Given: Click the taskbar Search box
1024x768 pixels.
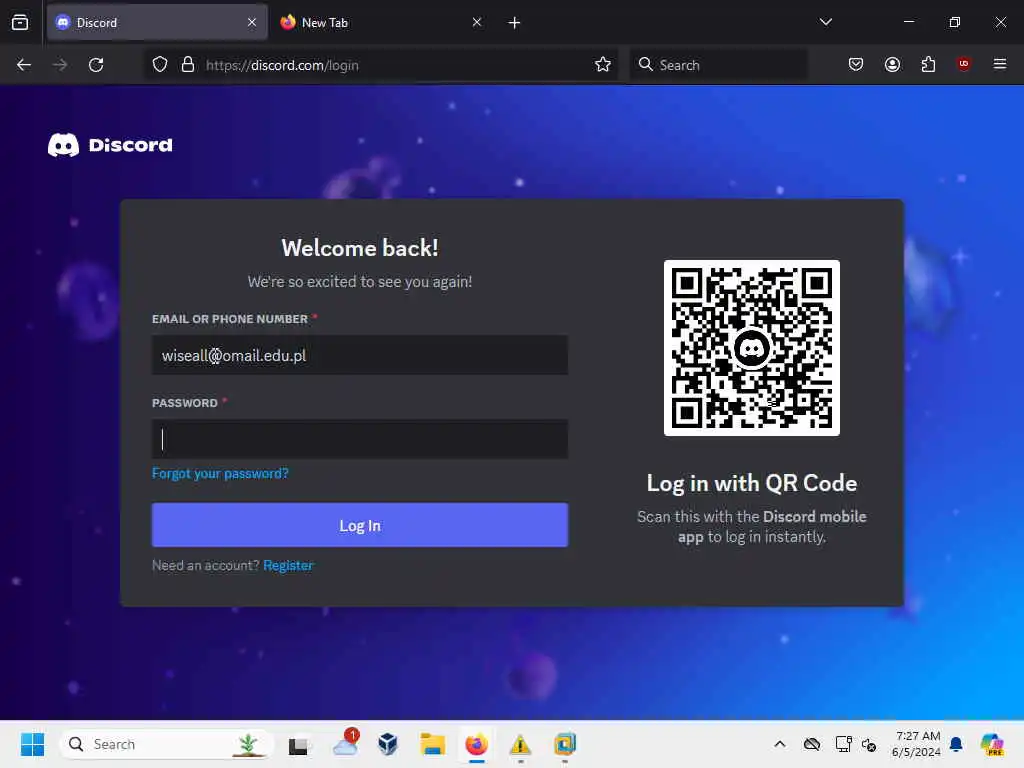Looking at the screenshot, I should coord(167,744).
